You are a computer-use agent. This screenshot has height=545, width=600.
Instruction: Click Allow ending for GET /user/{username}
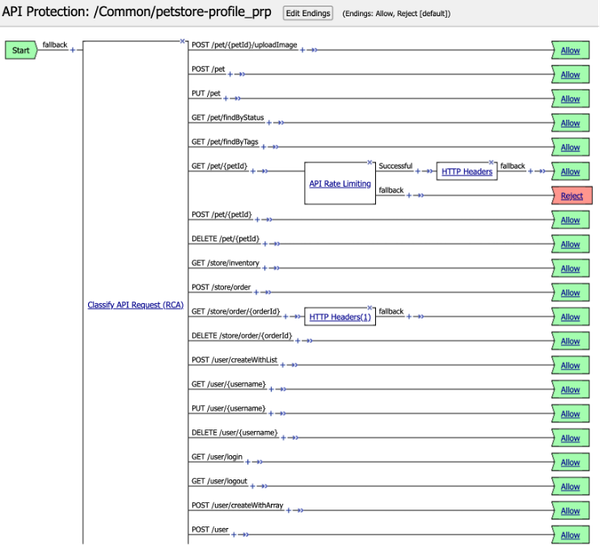click(x=570, y=390)
